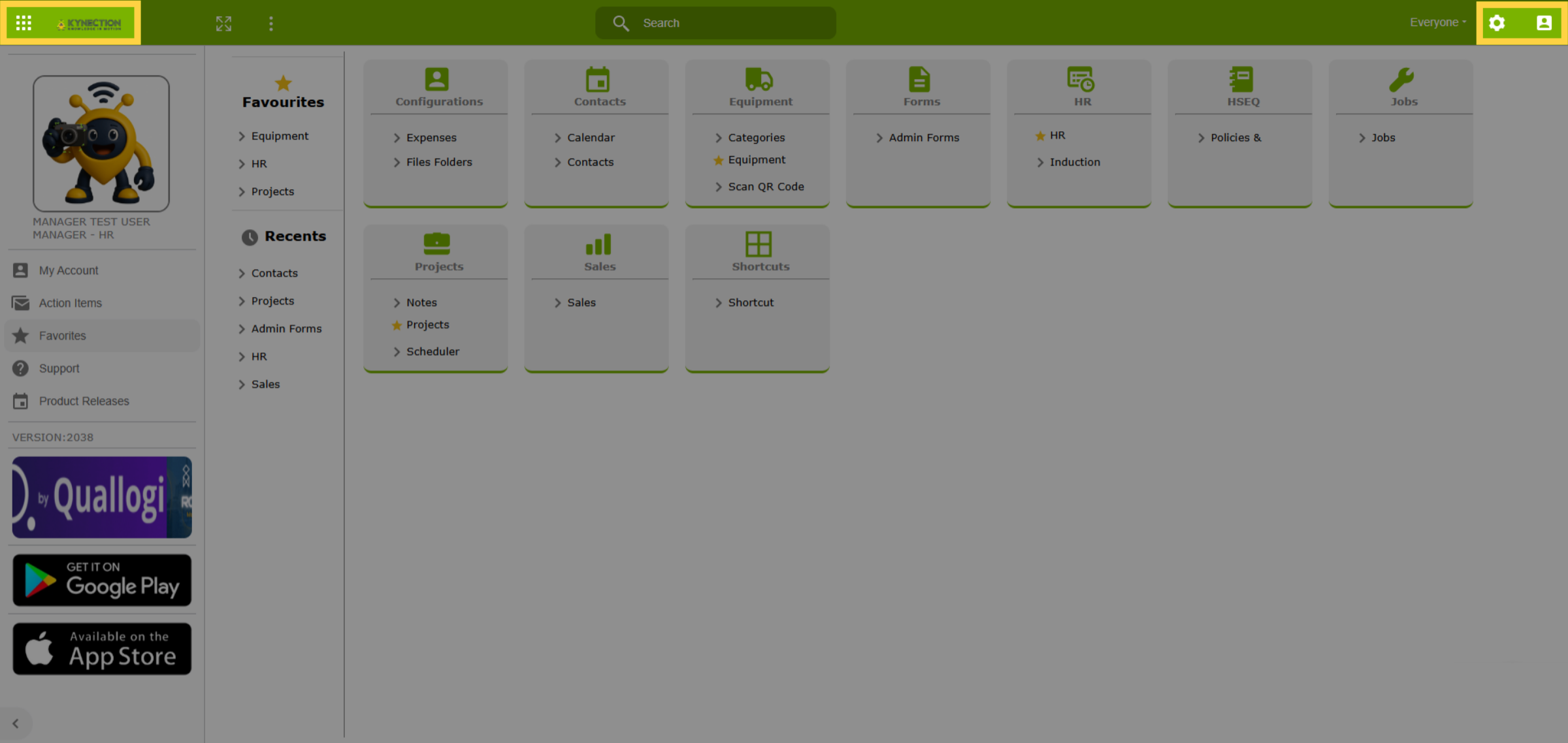Click the Contacts calendar module icon
The image size is (1568, 743).
[x=598, y=79]
